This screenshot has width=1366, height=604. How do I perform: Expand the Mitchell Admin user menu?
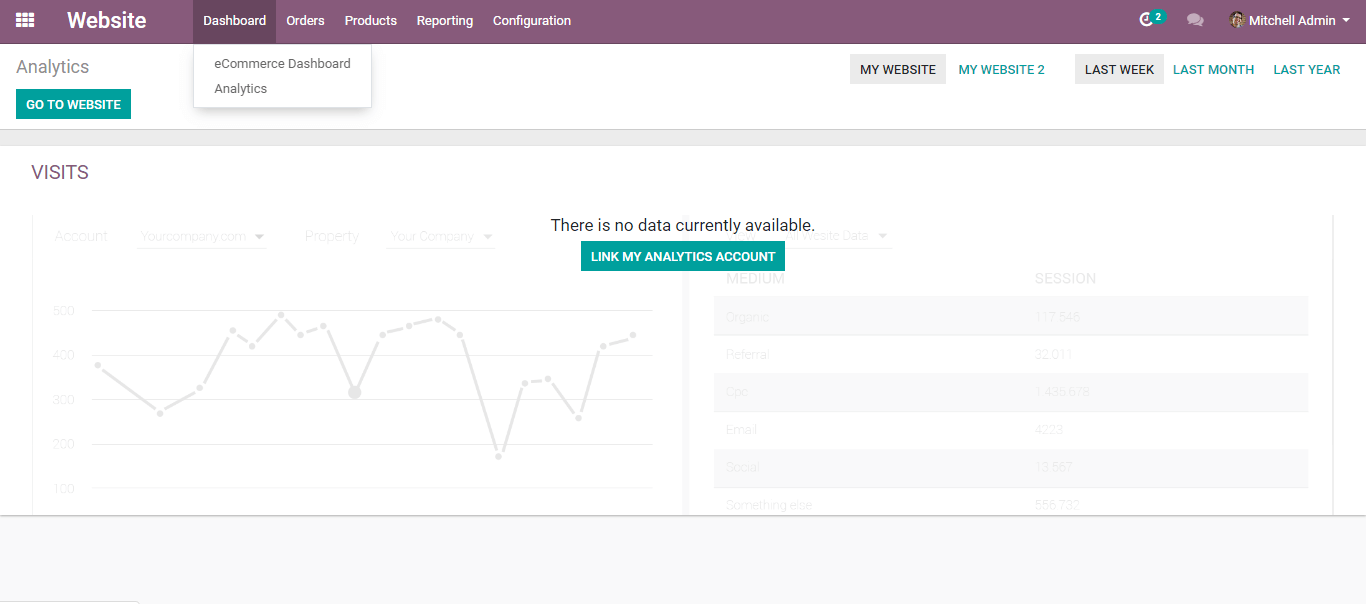(1290, 20)
